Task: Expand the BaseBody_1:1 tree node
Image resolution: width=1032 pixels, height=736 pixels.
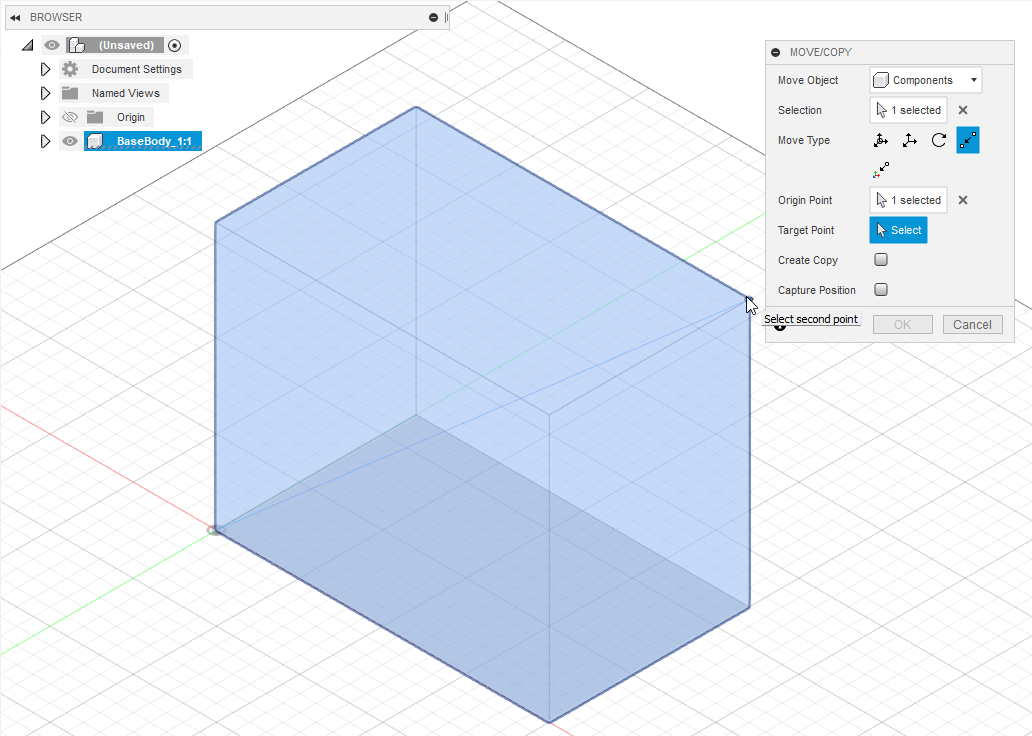Action: tap(45, 141)
